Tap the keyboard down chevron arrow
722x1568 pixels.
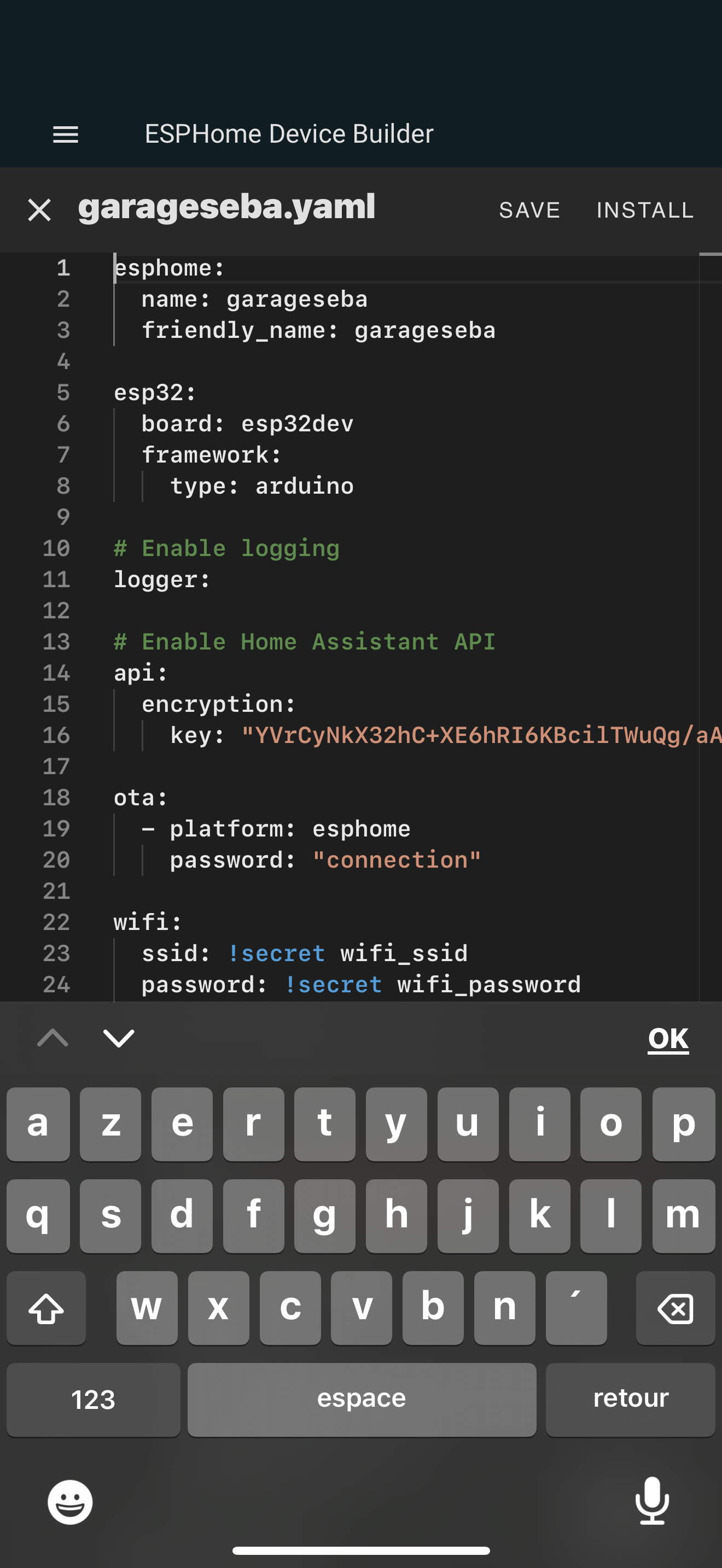(x=119, y=1038)
